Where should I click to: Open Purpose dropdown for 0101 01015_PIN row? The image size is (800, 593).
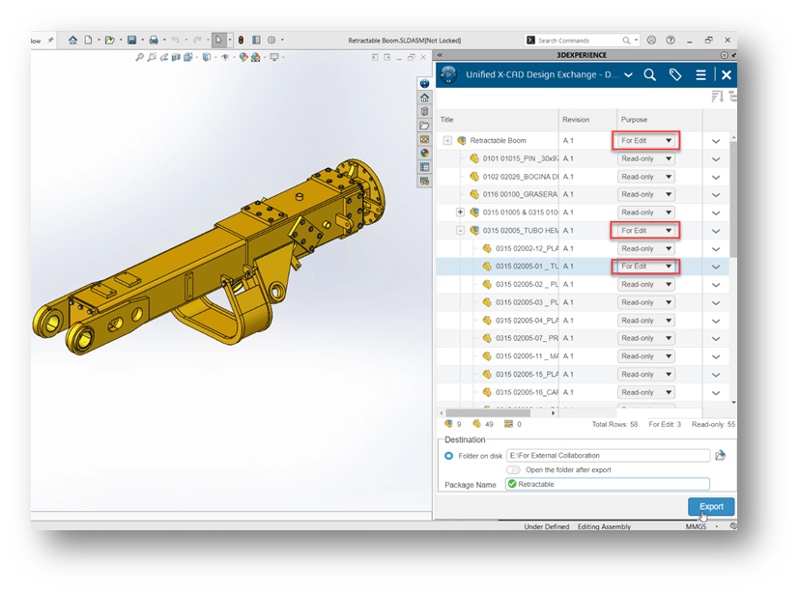[646, 159]
